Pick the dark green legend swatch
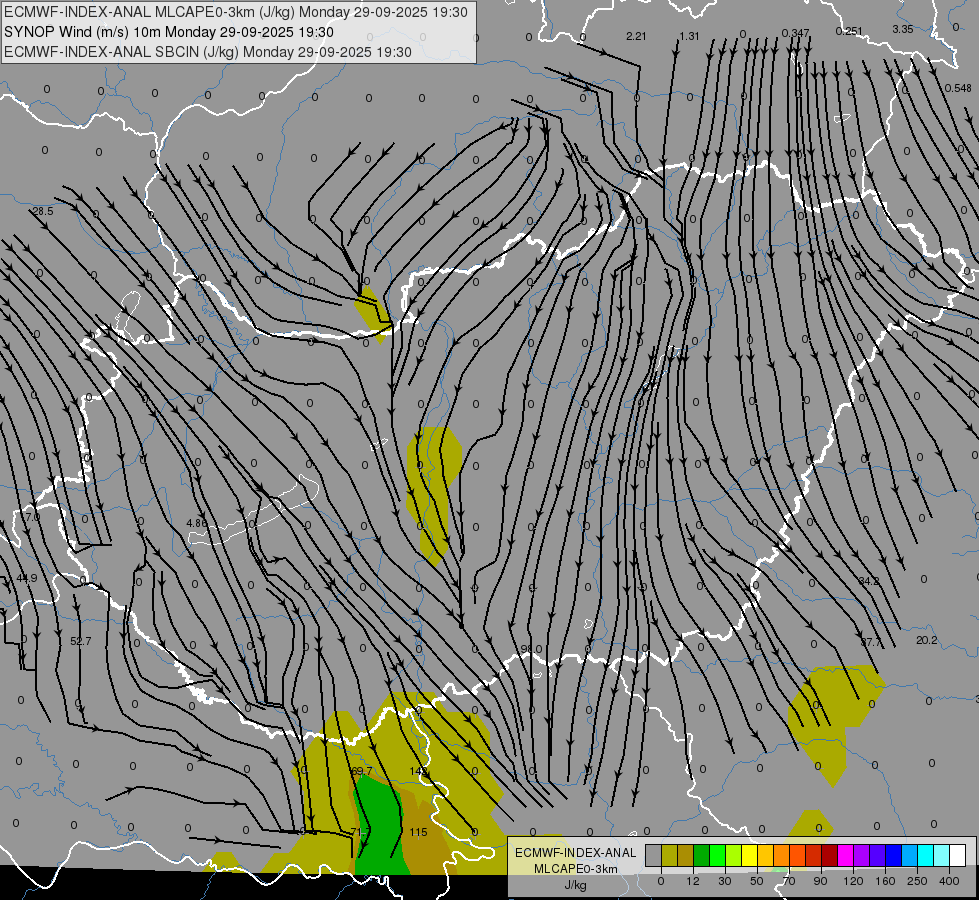979x900 pixels. point(701,855)
